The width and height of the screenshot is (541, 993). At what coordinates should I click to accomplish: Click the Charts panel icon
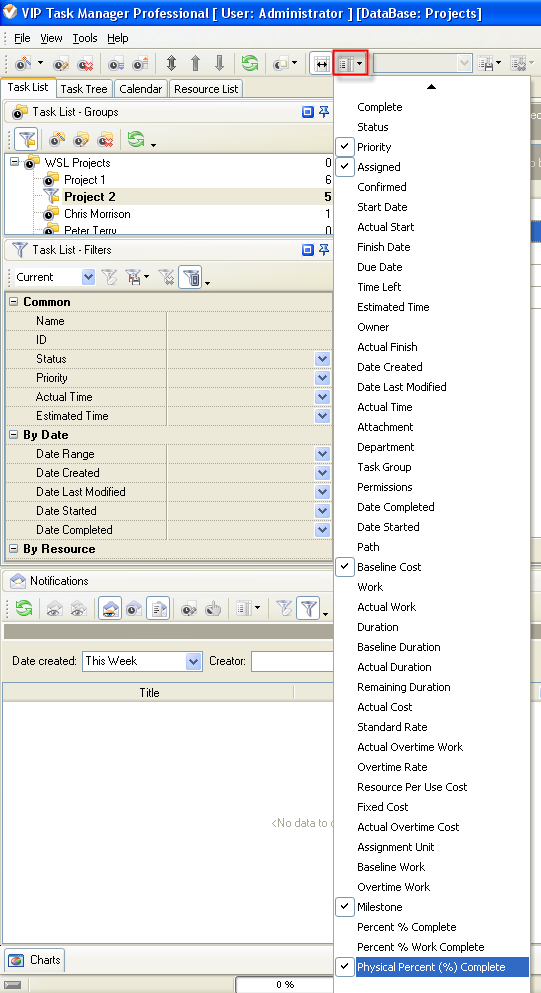coord(16,960)
